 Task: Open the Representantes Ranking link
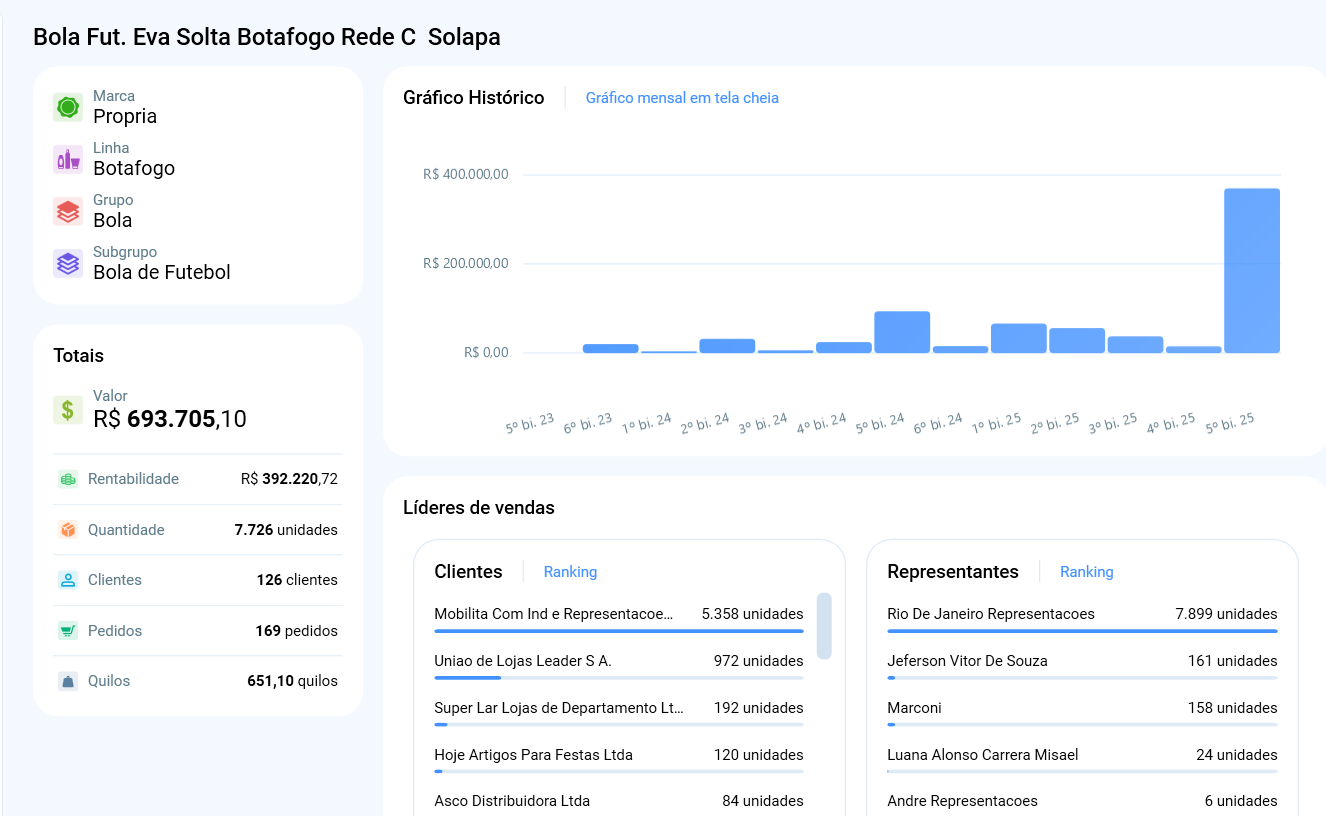[1086, 572]
